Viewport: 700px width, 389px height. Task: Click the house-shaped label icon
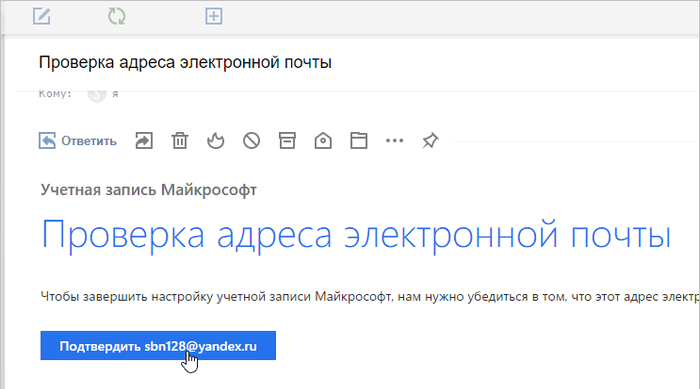point(323,141)
